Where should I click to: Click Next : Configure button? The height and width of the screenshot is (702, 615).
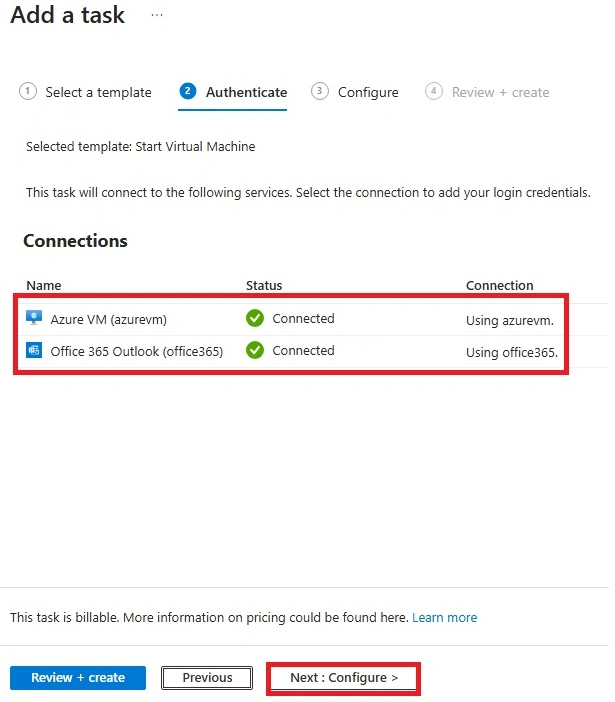343,677
